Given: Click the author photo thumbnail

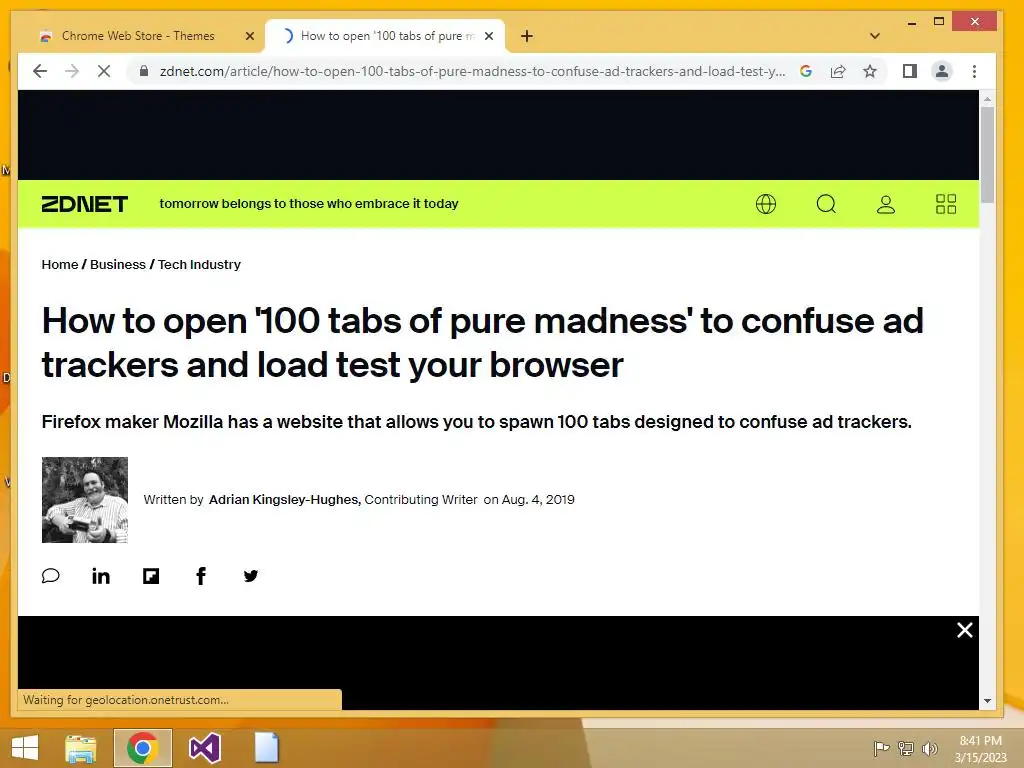Looking at the screenshot, I should (85, 500).
